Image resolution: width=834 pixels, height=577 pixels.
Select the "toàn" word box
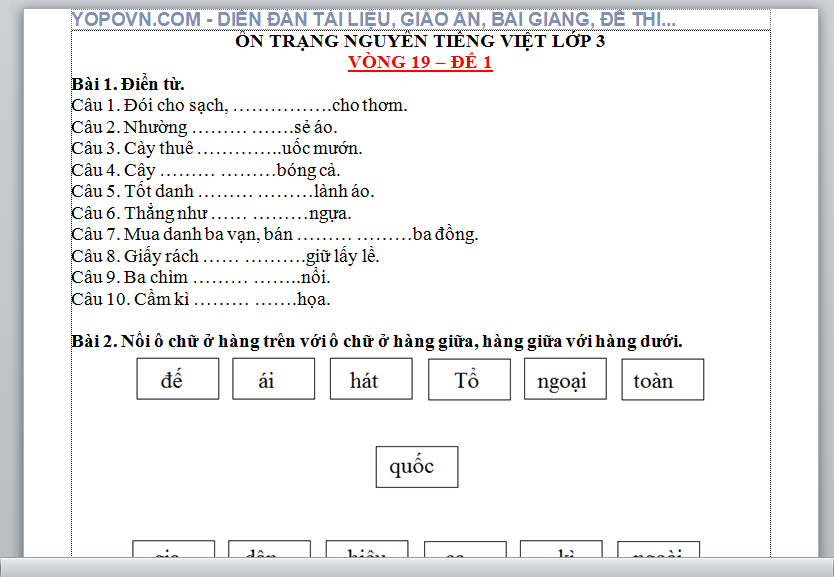coord(662,380)
